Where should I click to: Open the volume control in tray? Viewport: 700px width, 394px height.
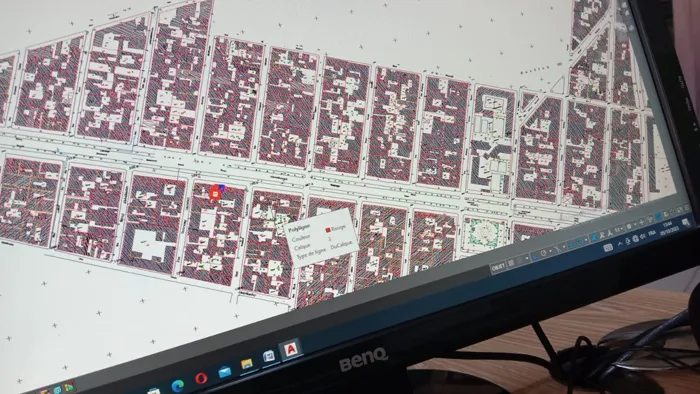[x=642, y=236]
